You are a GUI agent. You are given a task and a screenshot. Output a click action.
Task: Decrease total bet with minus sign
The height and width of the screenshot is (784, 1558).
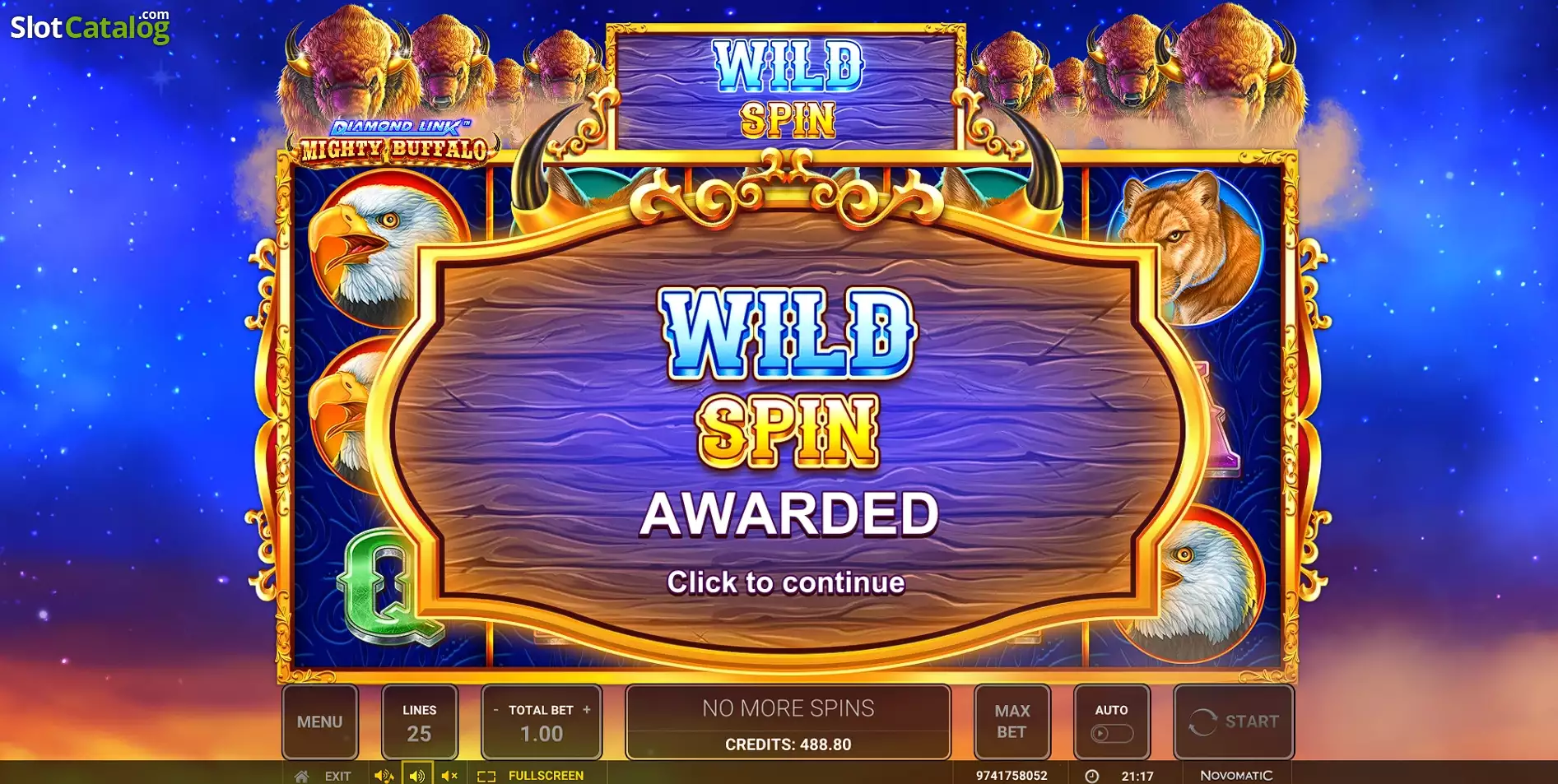click(x=495, y=710)
